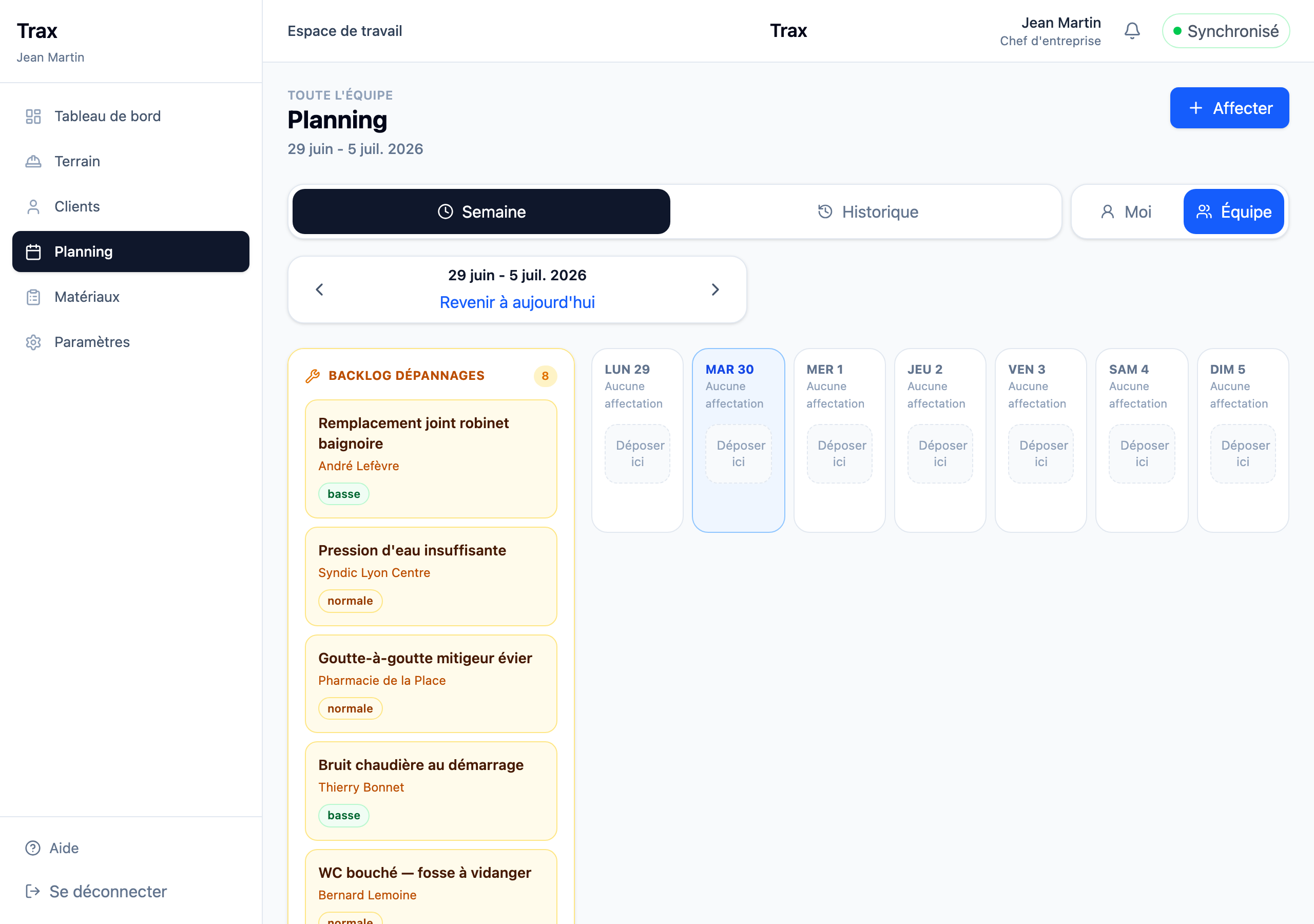The width and height of the screenshot is (1314, 924).
Task: Click the Déposer ici zone under MAR 30
Action: (738, 453)
